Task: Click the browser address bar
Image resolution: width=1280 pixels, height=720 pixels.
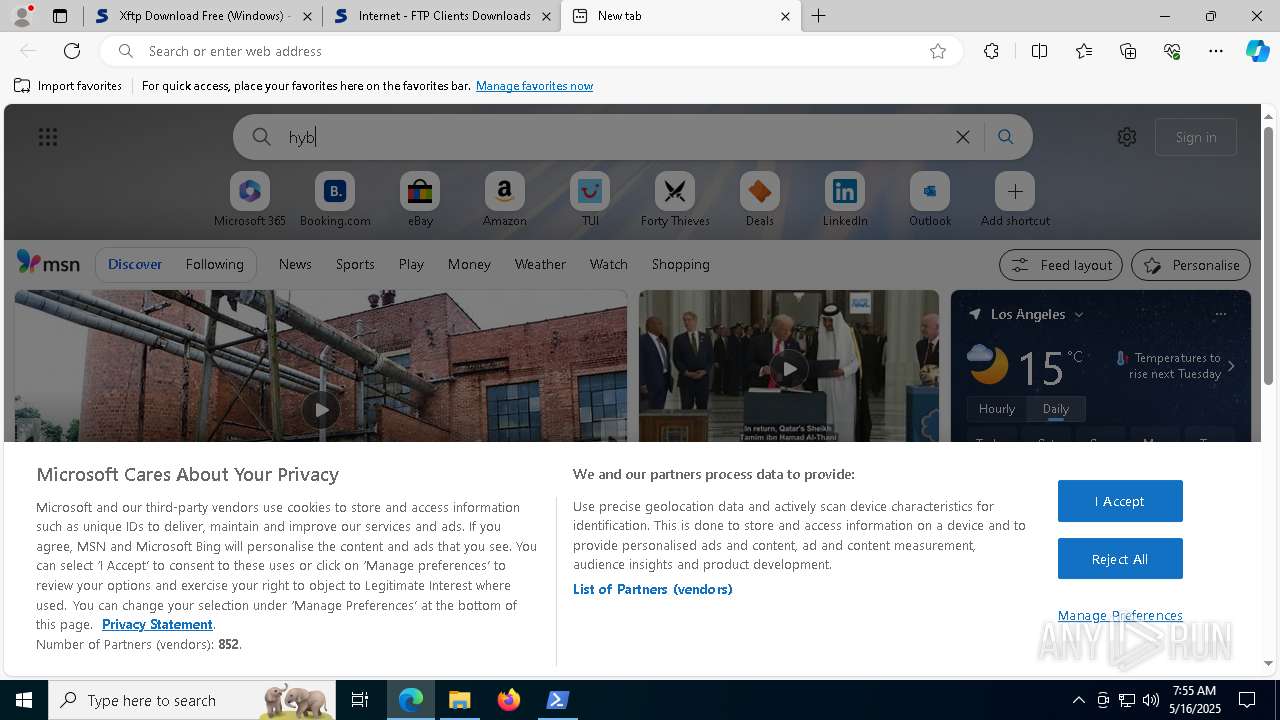Action: pos(530,51)
